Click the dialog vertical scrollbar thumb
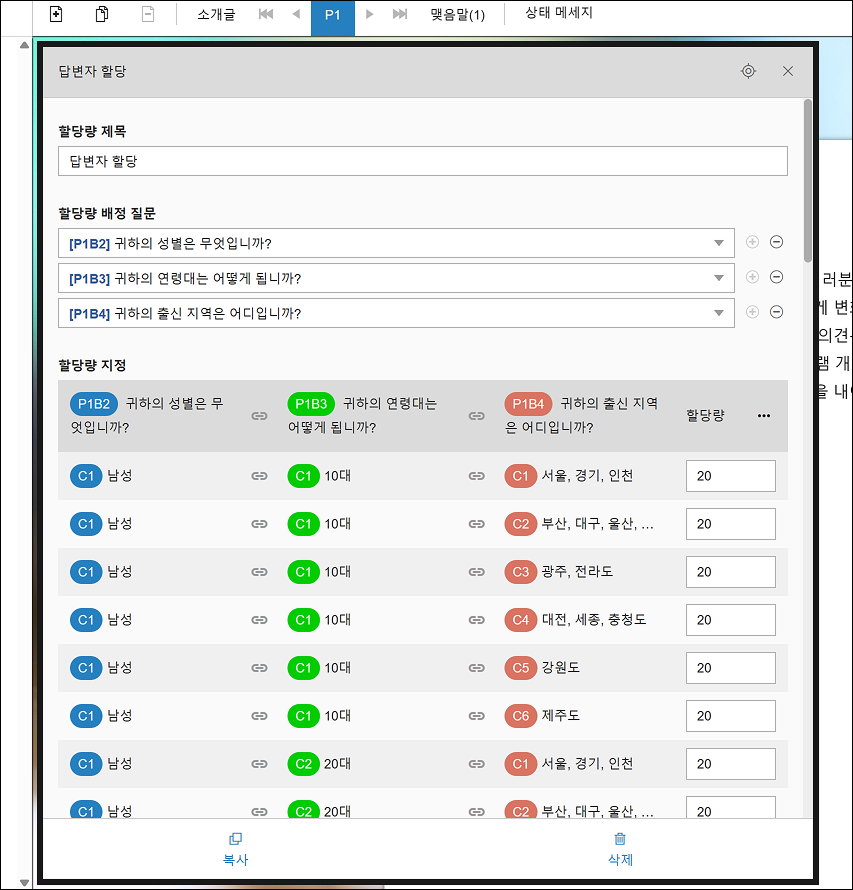Screen dimensions: 853x890 click(x=808, y=180)
